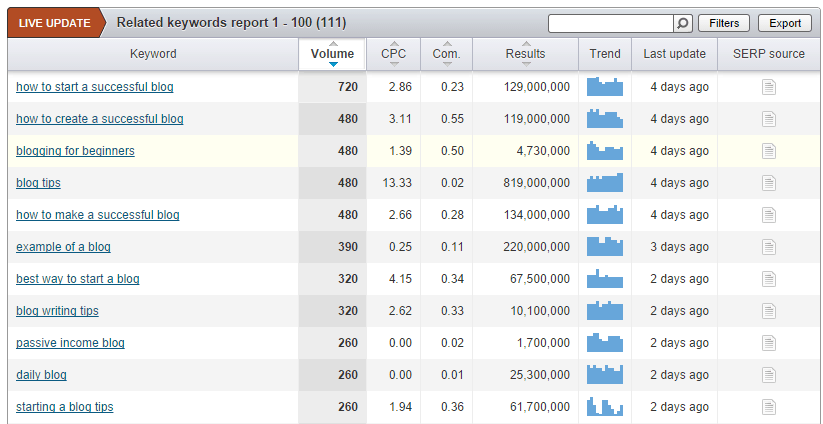The width and height of the screenshot is (823, 424).
Task: Sort the table by Com. column
Action: (447, 54)
